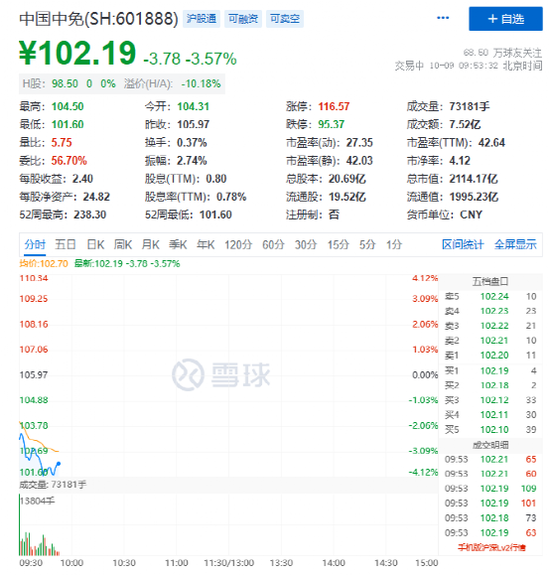The height and width of the screenshot is (576, 550).
Task: Click the 可卖空 tag
Action: point(285,19)
